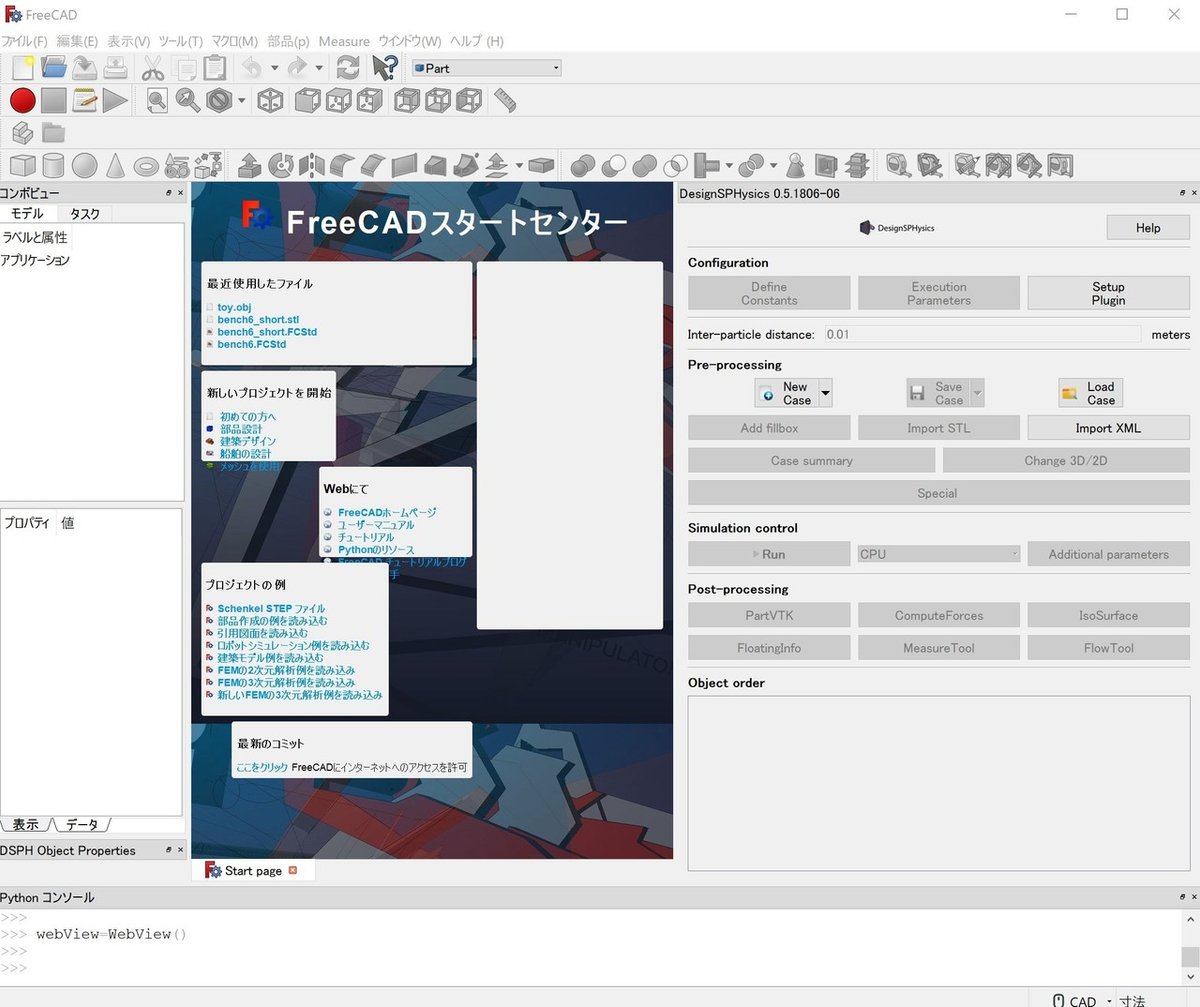
Task: Set the Isometric view cube icon
Action: pyautogui.click(x=270, y=100)
